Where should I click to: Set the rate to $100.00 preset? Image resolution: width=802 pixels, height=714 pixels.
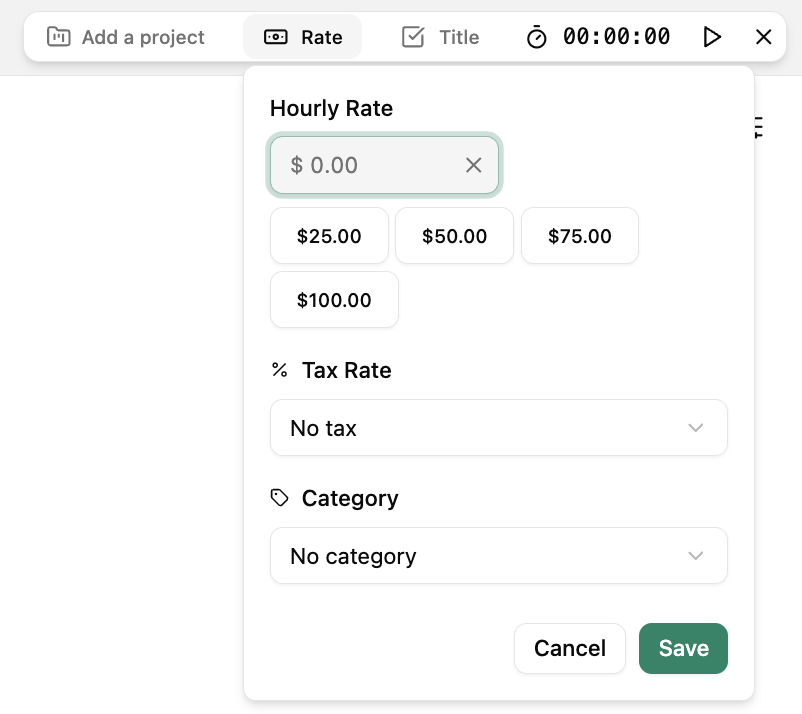[x=334, y=300]
